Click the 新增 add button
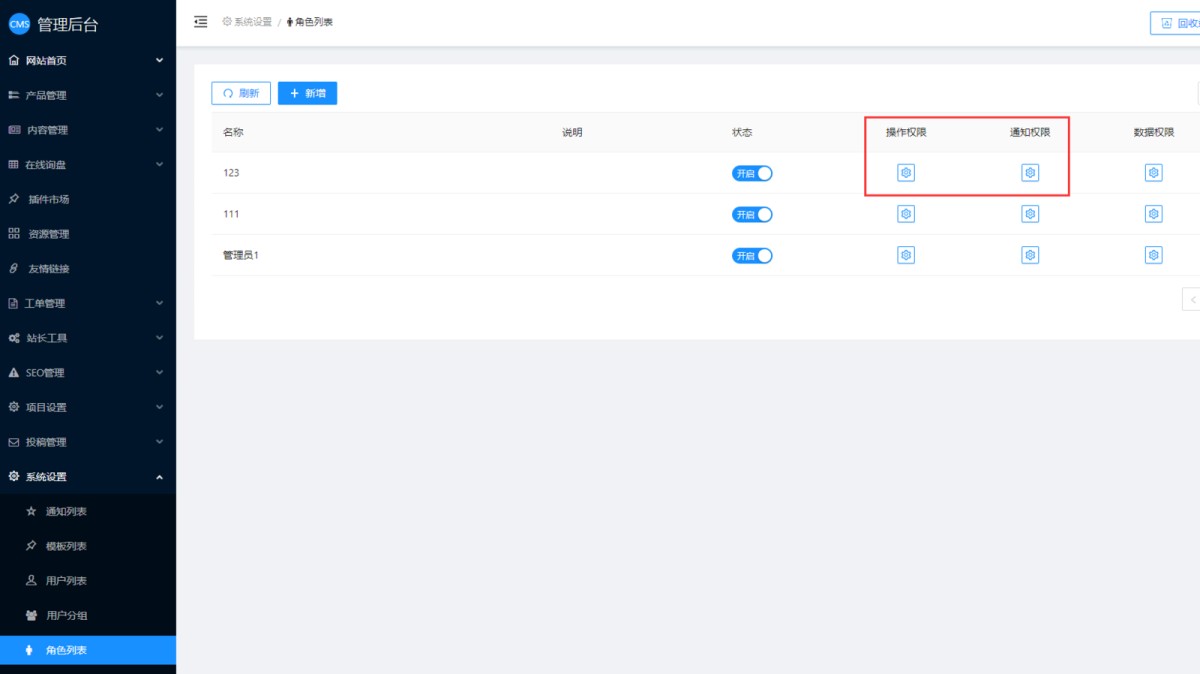 tap(307, 93)
